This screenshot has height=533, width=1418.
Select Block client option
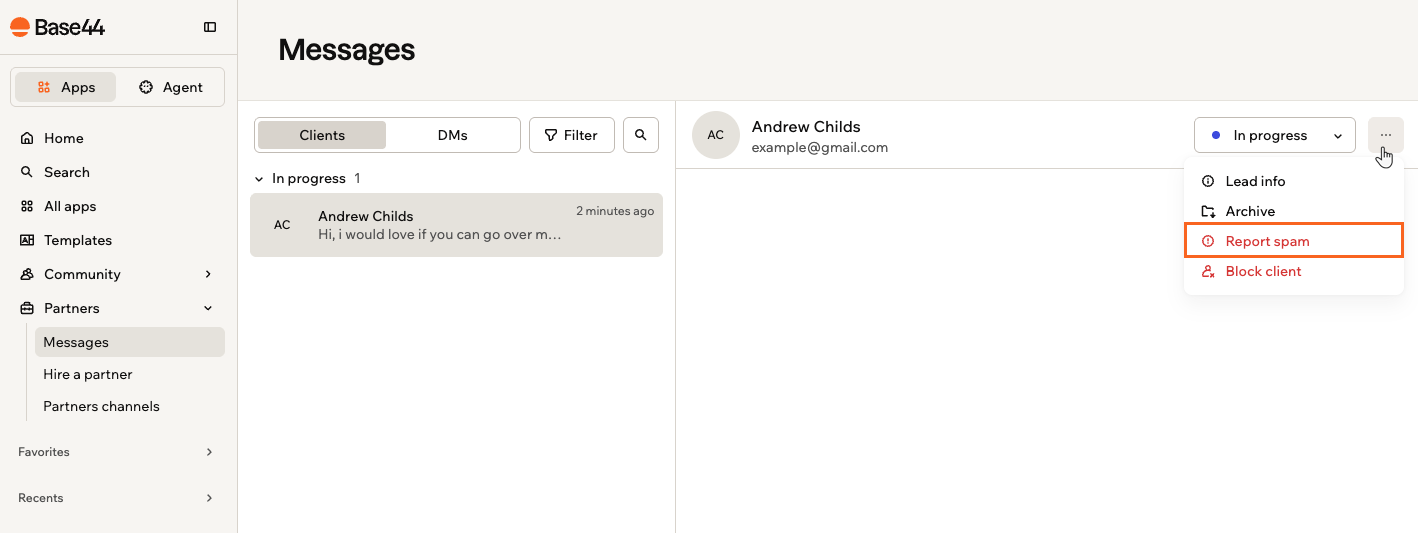coord(1294,271)
